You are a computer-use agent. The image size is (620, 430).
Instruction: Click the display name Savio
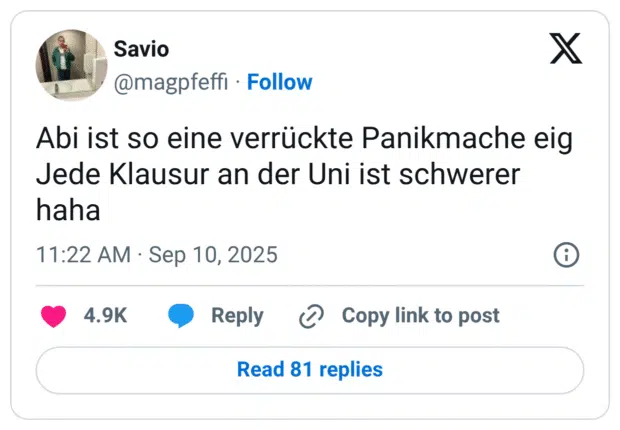tap(141, 48)
